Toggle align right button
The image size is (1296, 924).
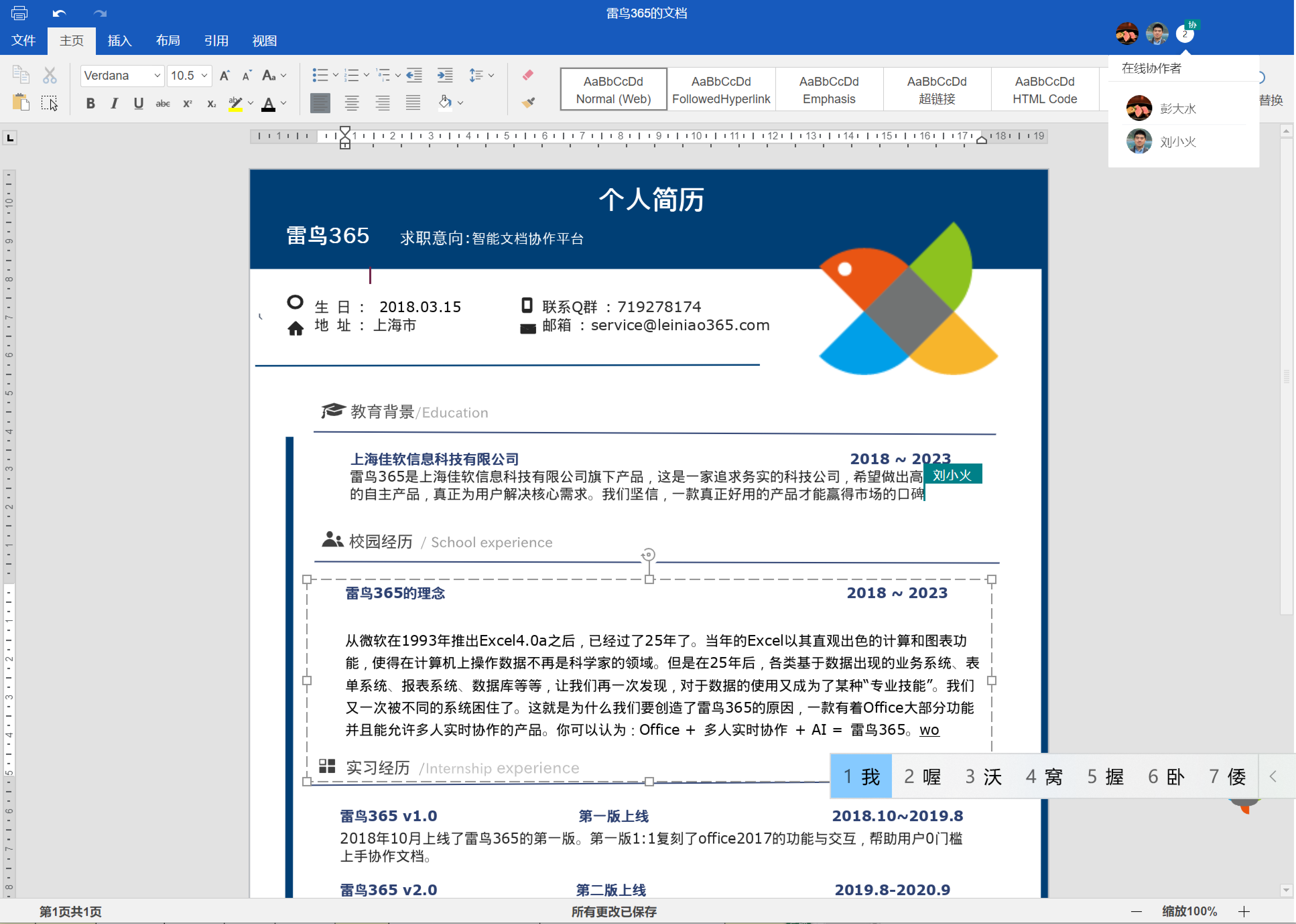(383, 103)
